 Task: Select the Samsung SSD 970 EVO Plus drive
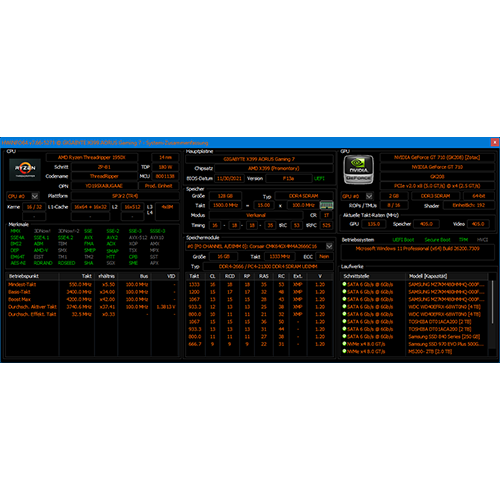point(414,344)
